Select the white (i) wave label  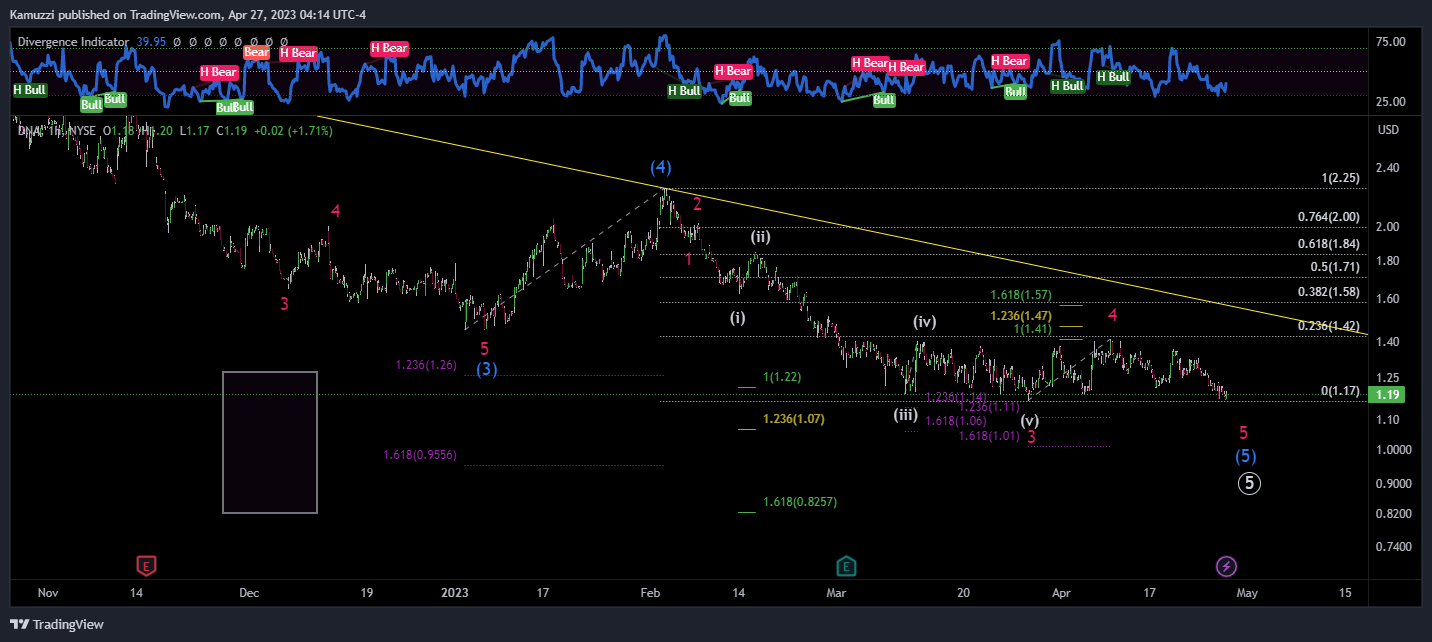(737, 318)
